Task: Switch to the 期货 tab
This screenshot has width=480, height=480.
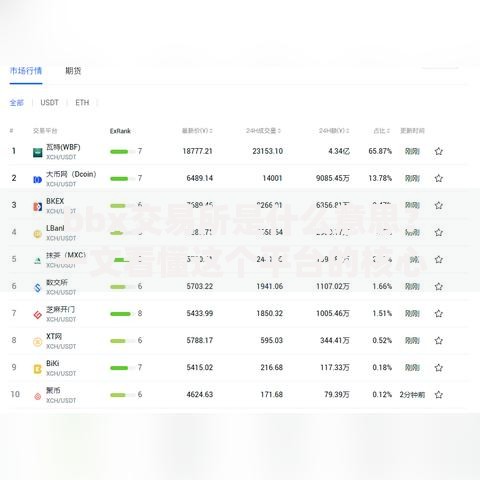Action: pyautogui.click(x=73, y=71)
